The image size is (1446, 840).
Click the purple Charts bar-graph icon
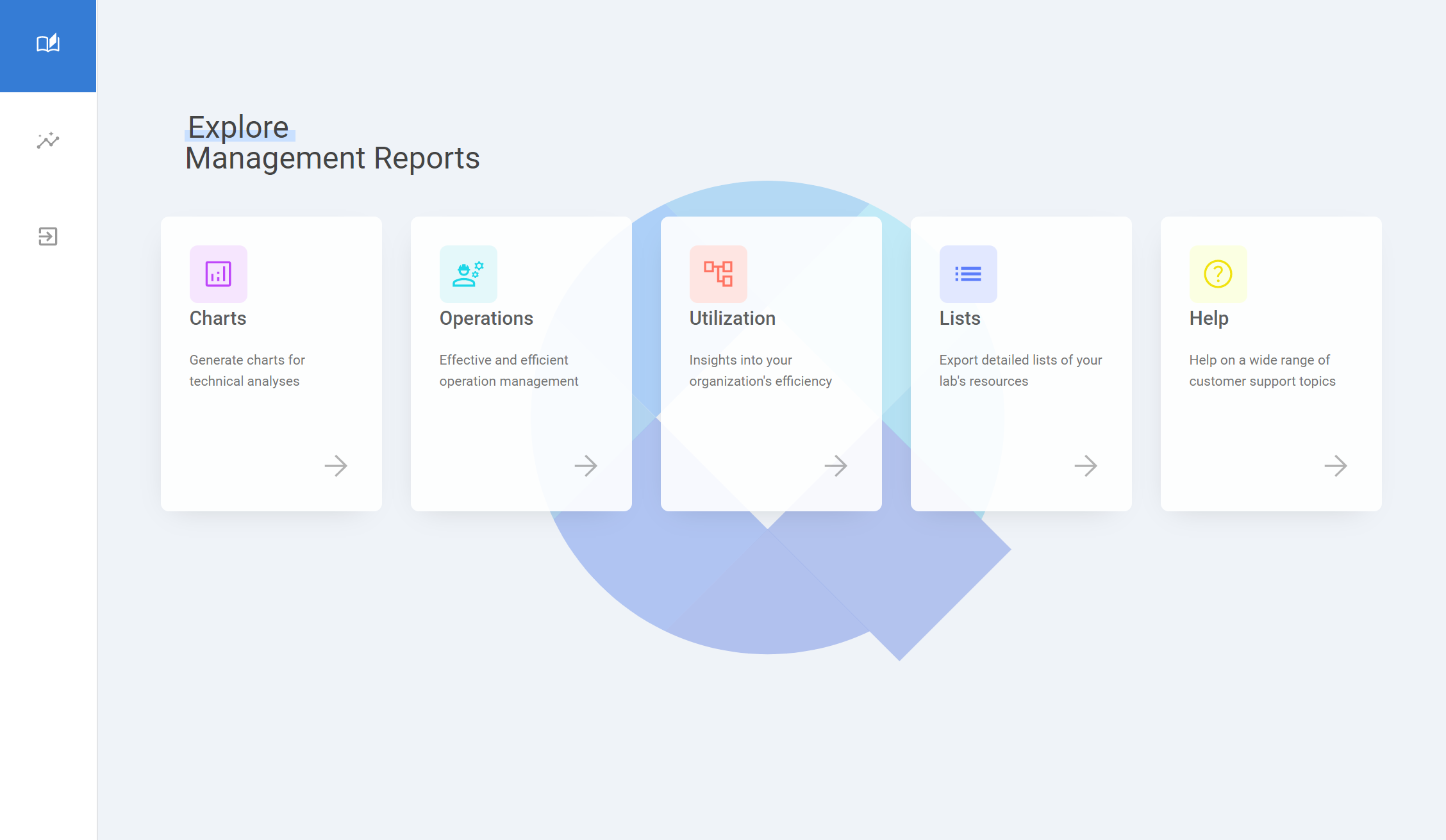[218, 274]
